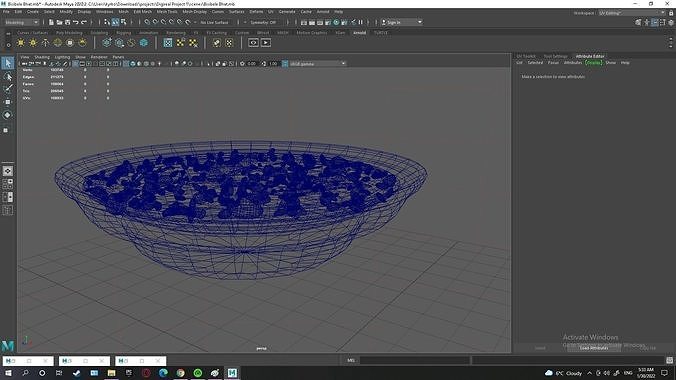The image size is (676, 380).
Task: Open File Explorer from the taskbar
Action: (x=111, y=373)
